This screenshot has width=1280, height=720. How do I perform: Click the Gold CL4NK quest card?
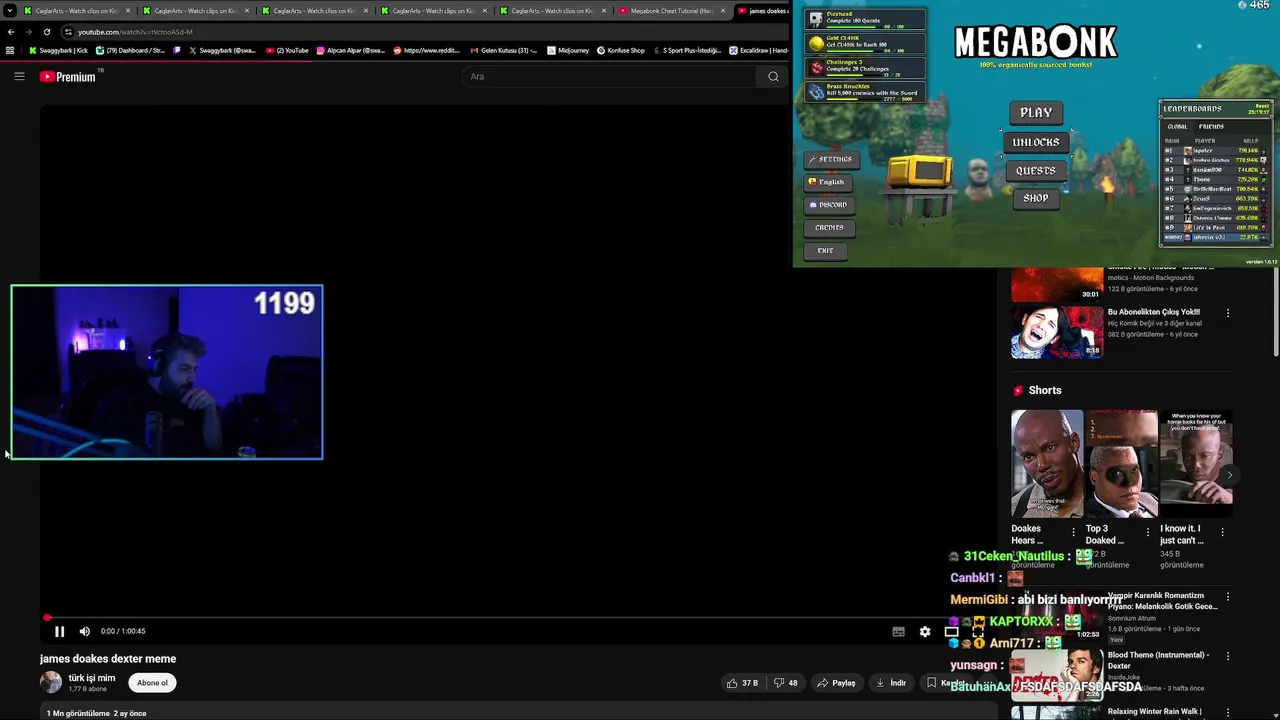click(866, 43)
